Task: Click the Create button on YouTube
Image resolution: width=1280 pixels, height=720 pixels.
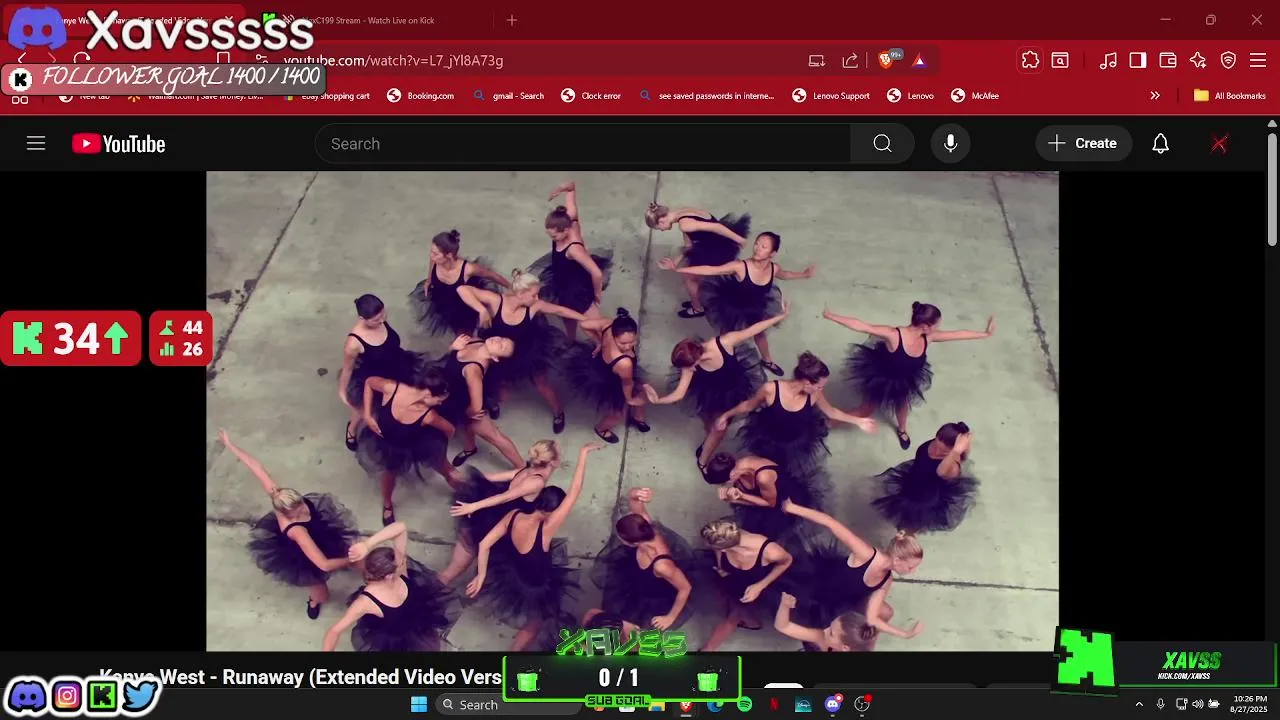Action: (x=1083, y=144)
